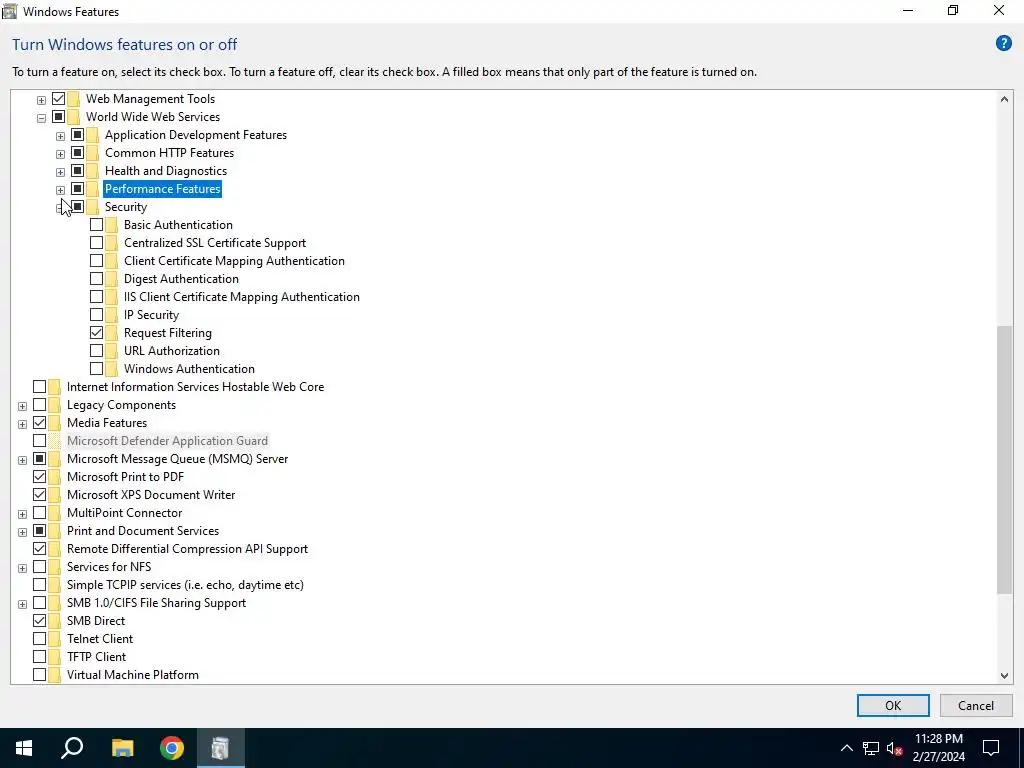Click folder icon beside Security
This screenshot has width=1024, height=768.
pyautogui.click(x=92, y=206)
